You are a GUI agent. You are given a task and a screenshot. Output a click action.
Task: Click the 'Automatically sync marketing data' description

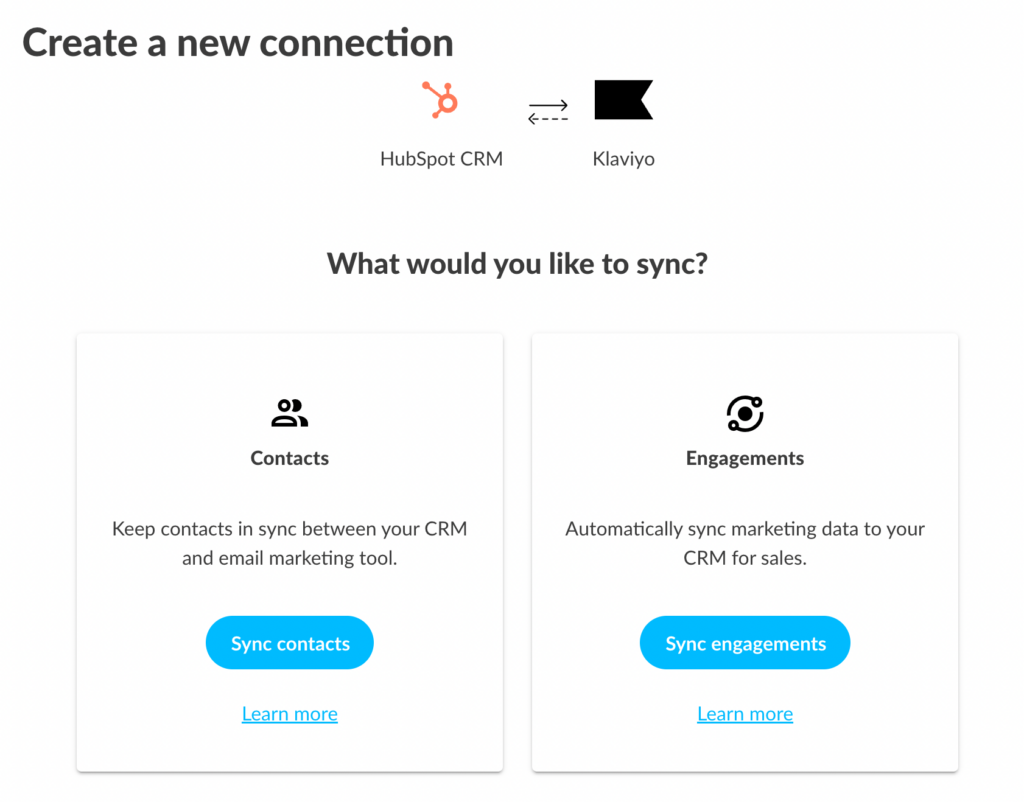pos(745,543)
